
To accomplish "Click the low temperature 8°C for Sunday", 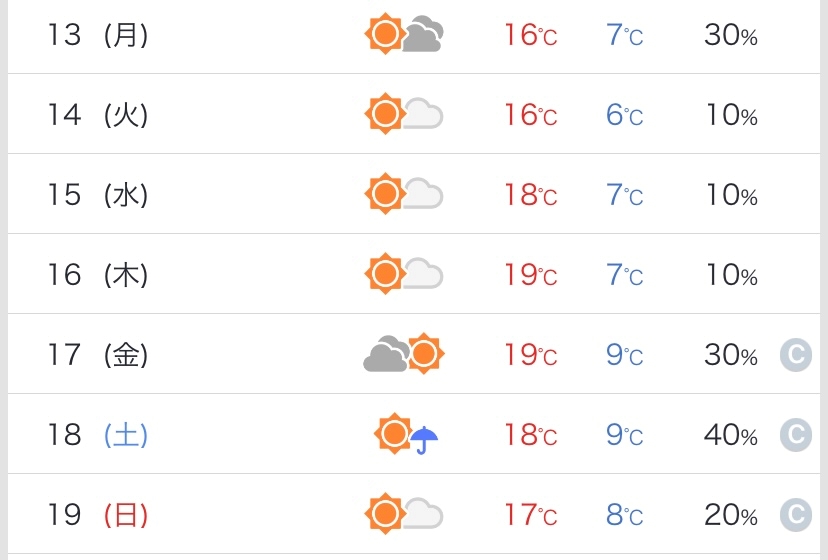I will 624,515.
